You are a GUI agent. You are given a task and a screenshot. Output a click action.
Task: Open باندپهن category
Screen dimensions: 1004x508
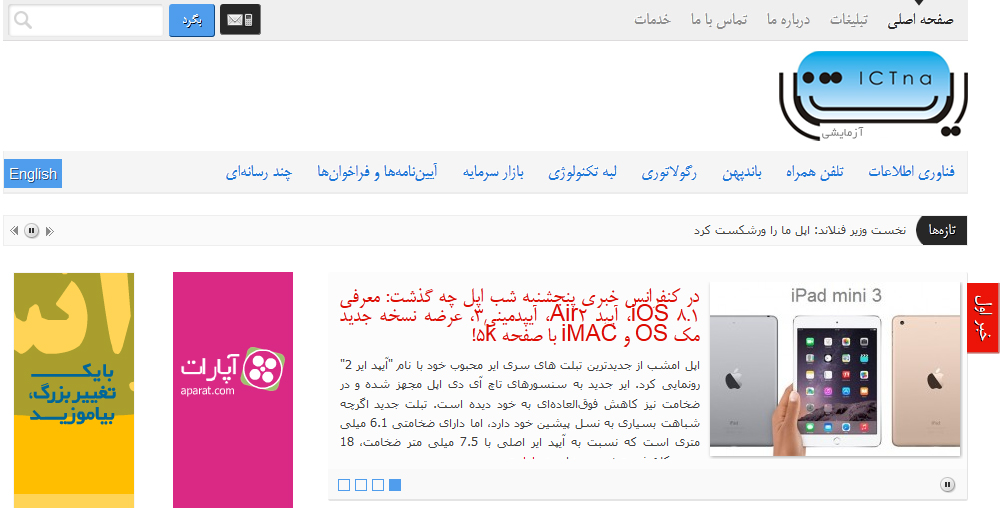(x=742, y=172)
